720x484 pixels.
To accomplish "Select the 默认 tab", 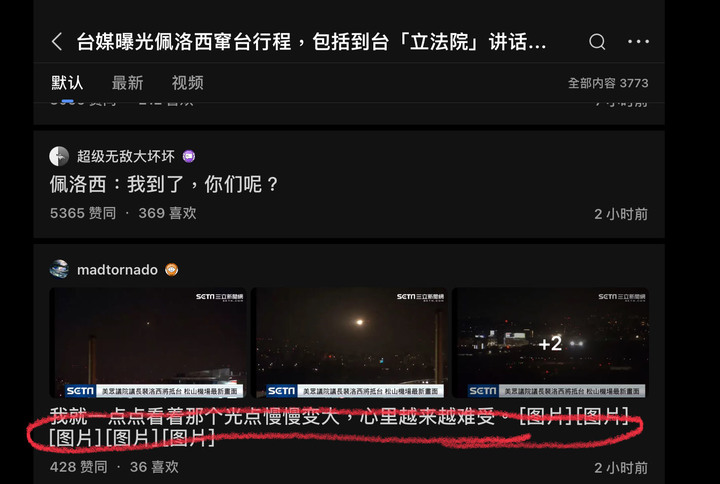I will 67,83.
